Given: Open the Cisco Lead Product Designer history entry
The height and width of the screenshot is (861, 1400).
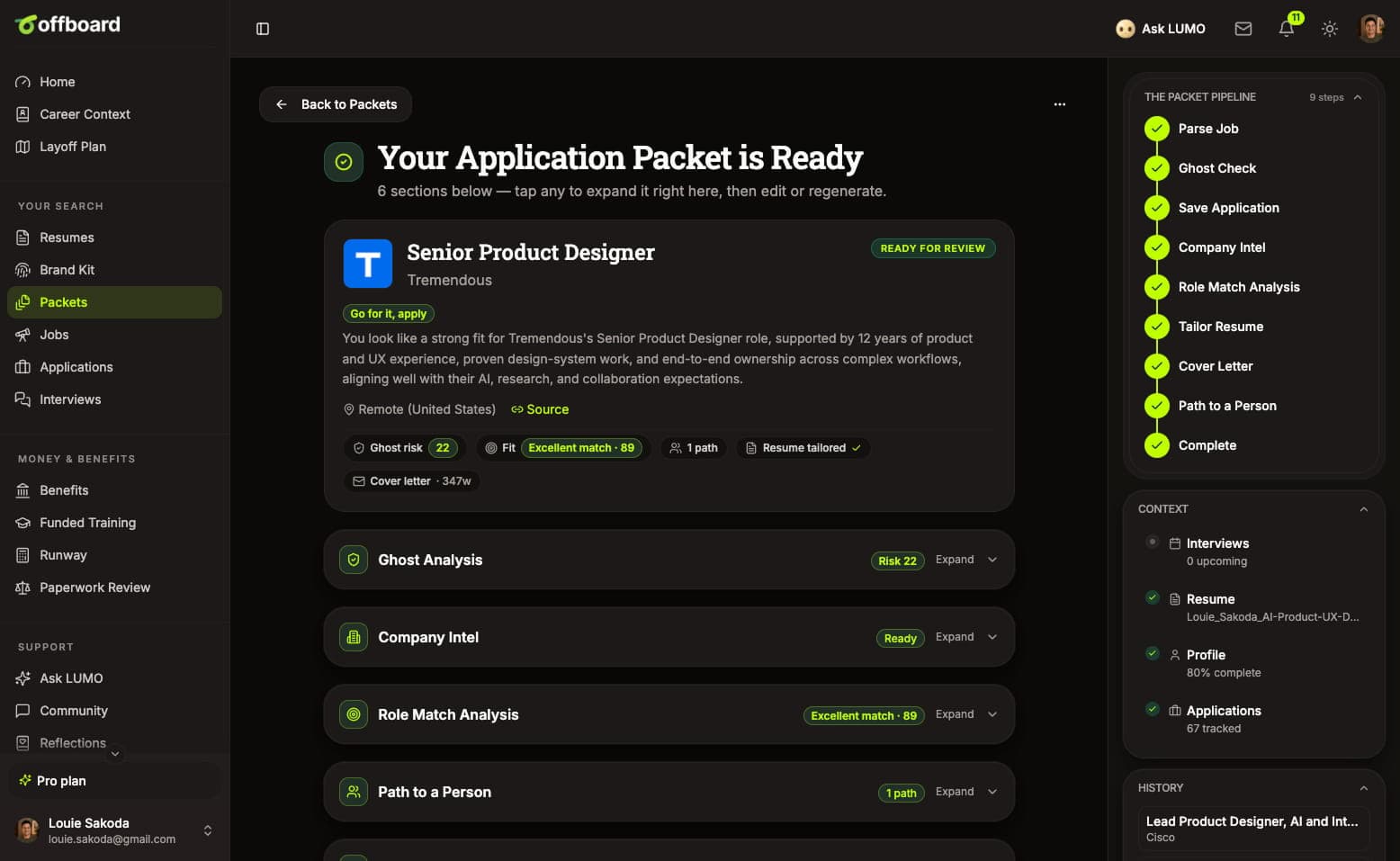Looking at the screenshot, I should tap(1253, 829).
